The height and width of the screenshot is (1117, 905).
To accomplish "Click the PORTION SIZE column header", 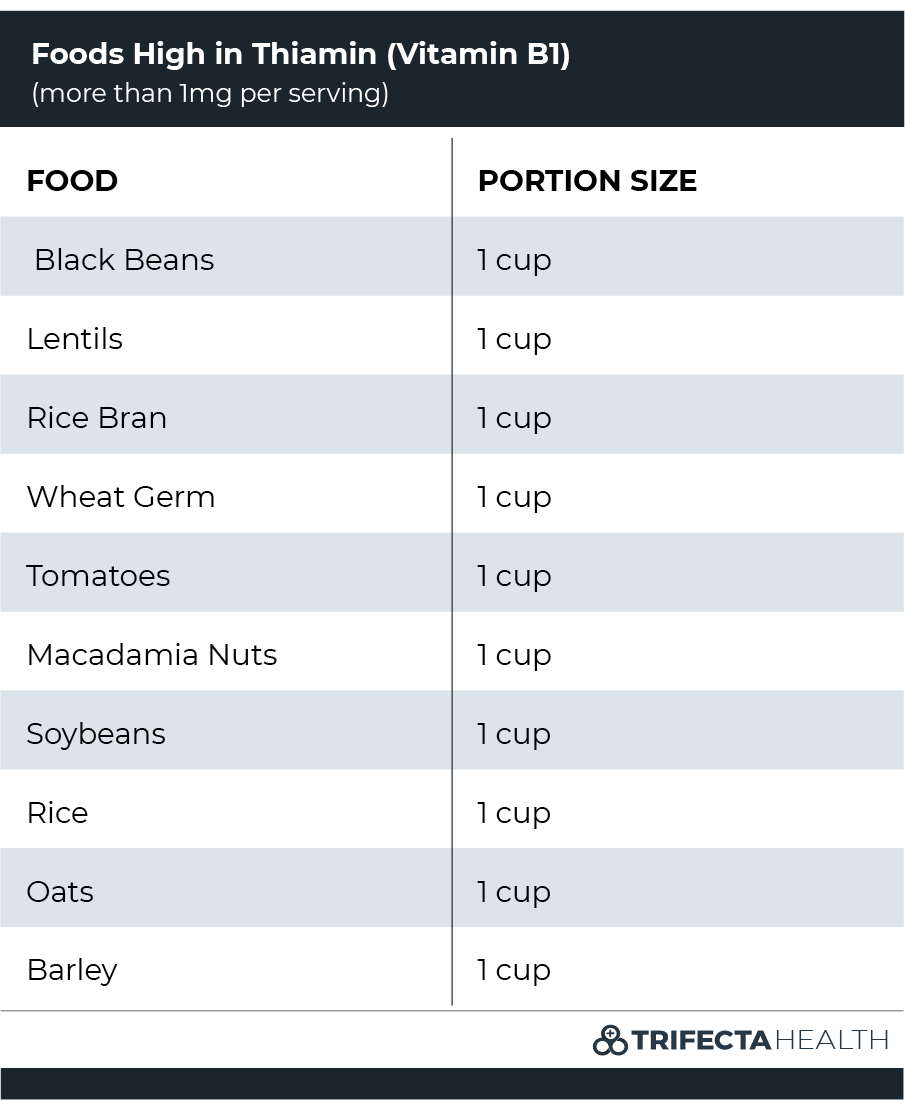I will (x=587, y=181).
